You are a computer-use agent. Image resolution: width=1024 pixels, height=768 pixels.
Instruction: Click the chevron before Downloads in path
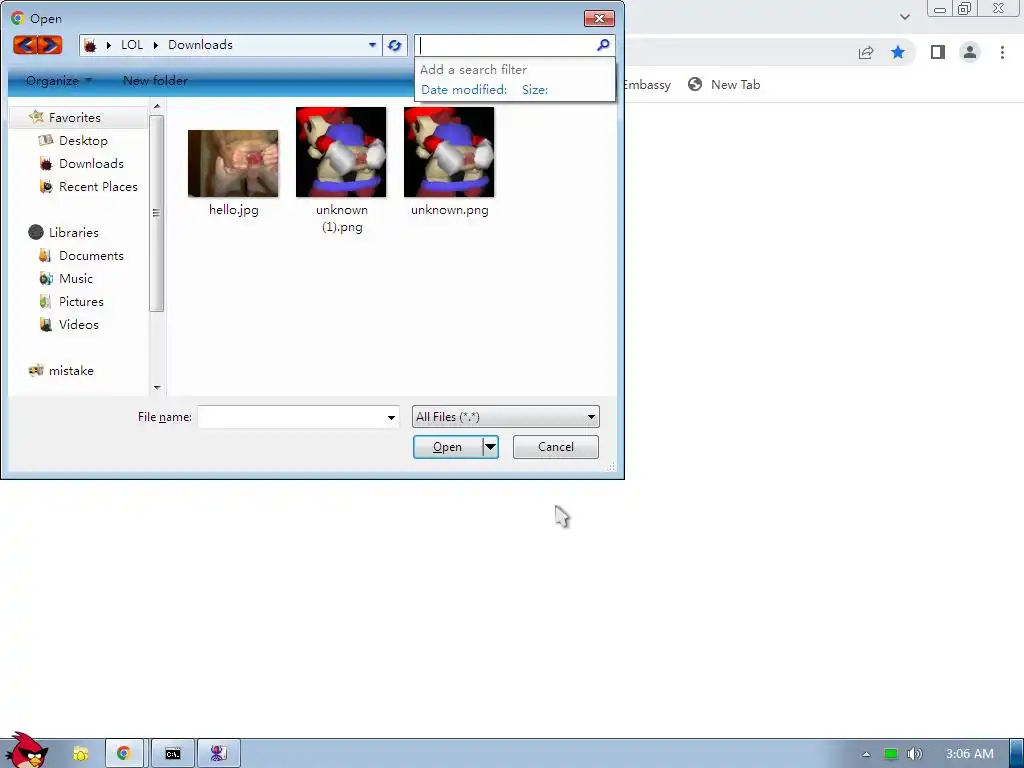tap(155, 45)
